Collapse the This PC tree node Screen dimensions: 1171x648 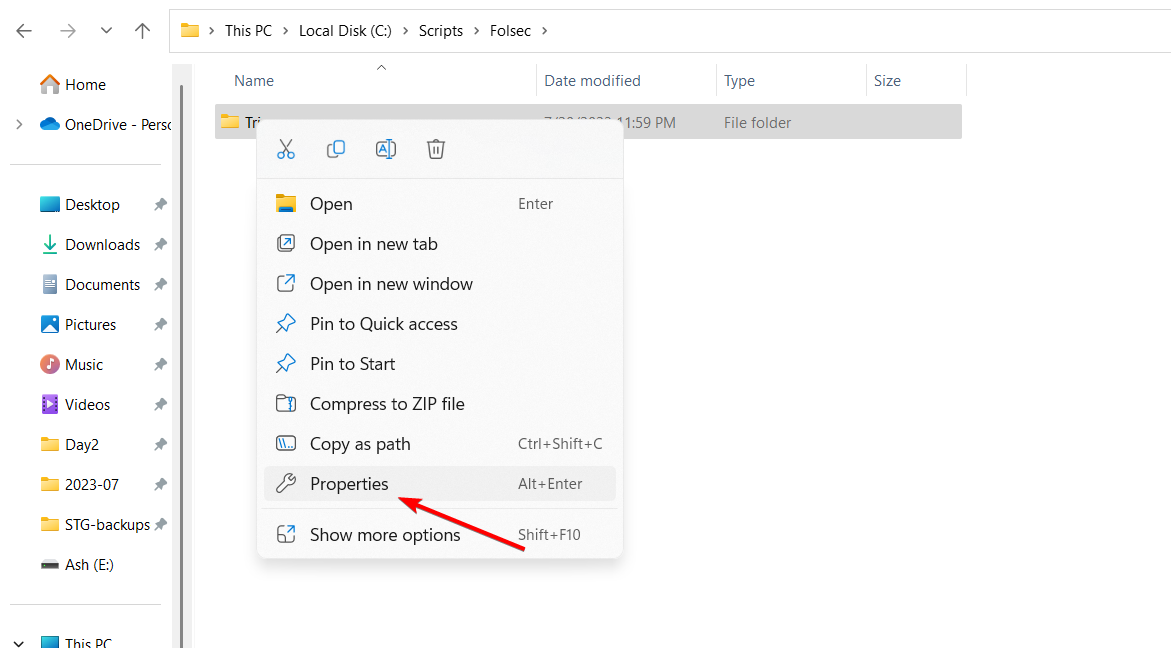point(19,642)
